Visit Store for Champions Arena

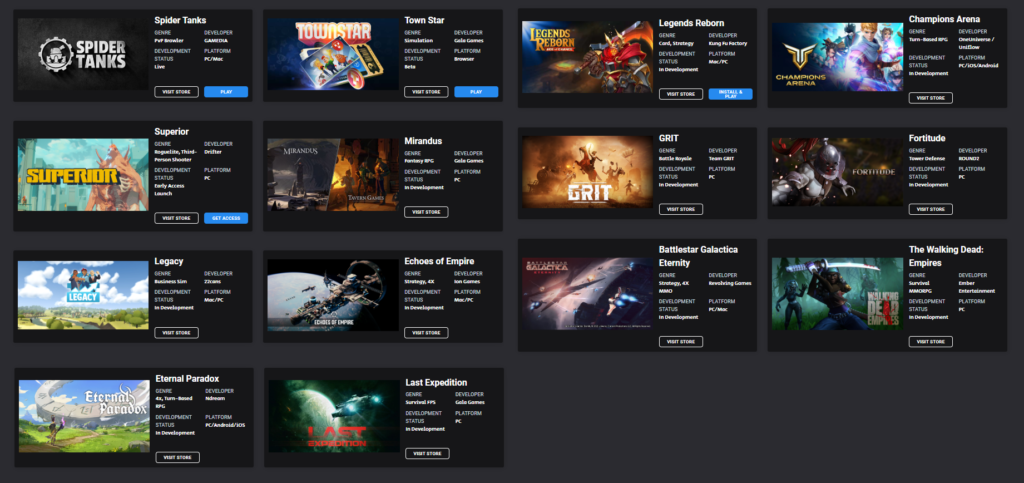931,98
